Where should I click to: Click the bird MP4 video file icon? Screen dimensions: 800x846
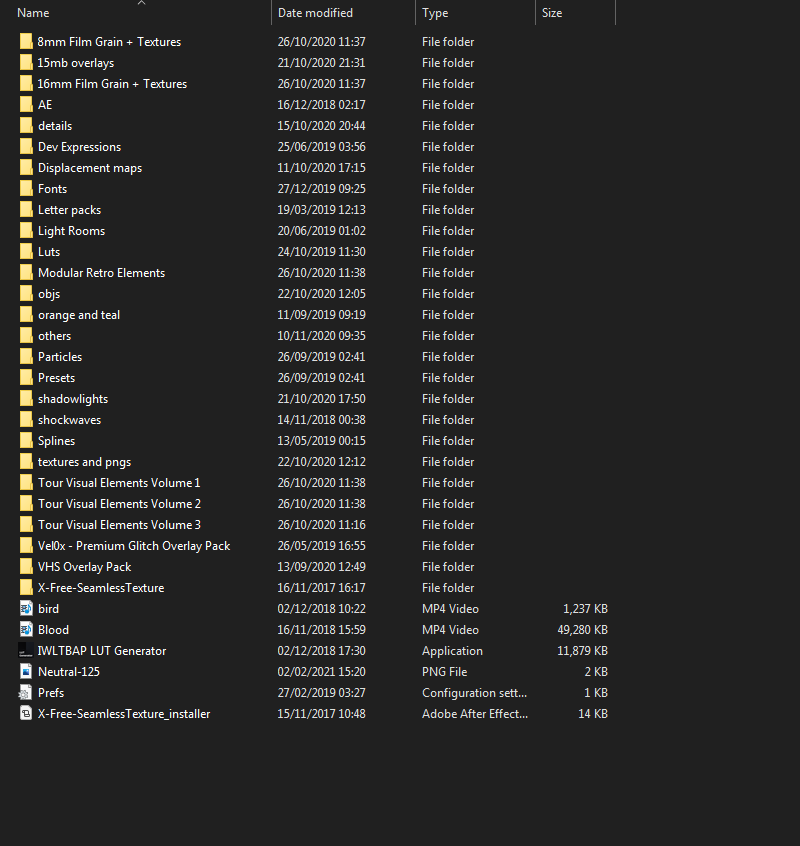click(26, 609)
